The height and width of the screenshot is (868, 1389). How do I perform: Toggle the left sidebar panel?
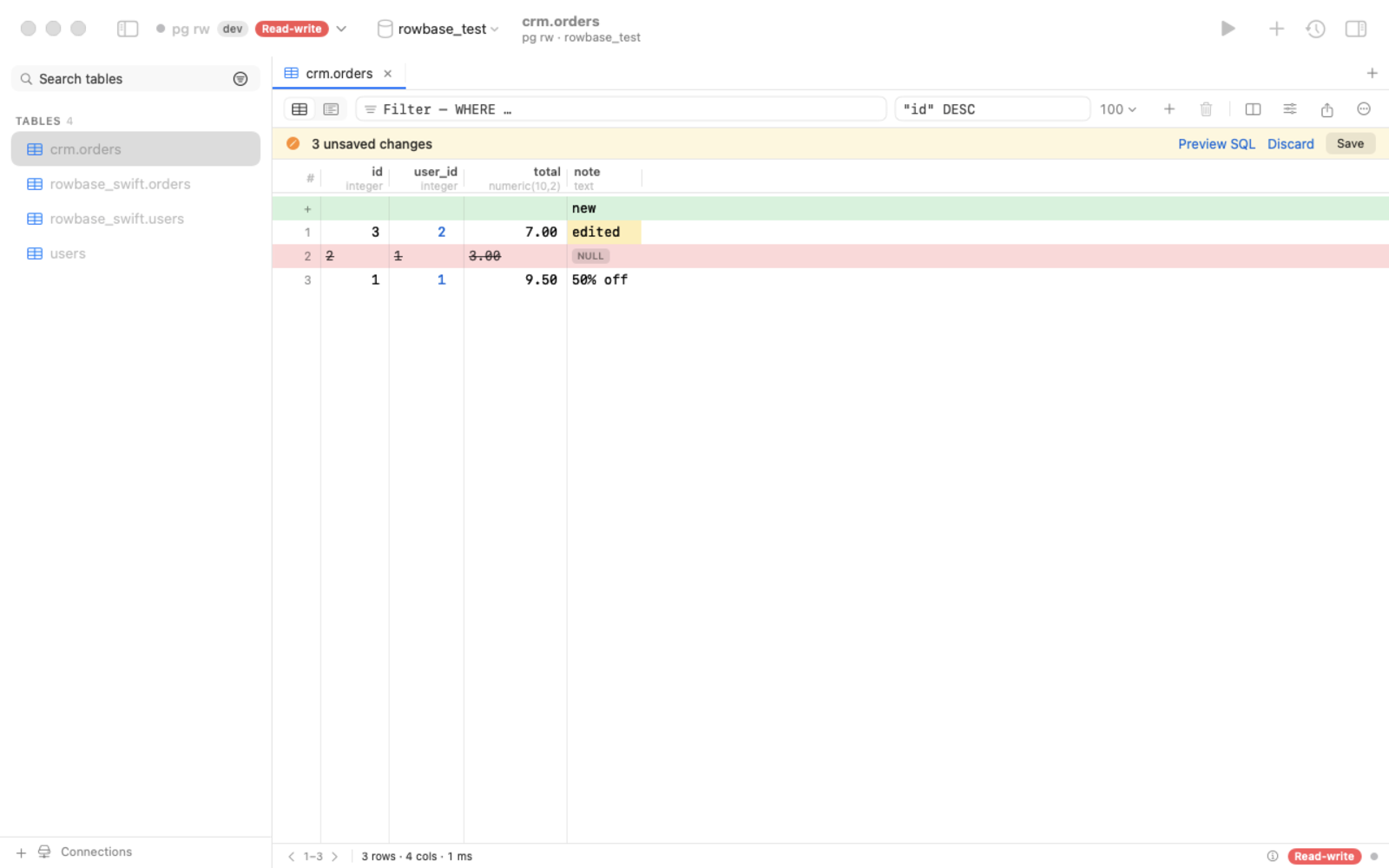pyautogui.click(x=128, y=29)
